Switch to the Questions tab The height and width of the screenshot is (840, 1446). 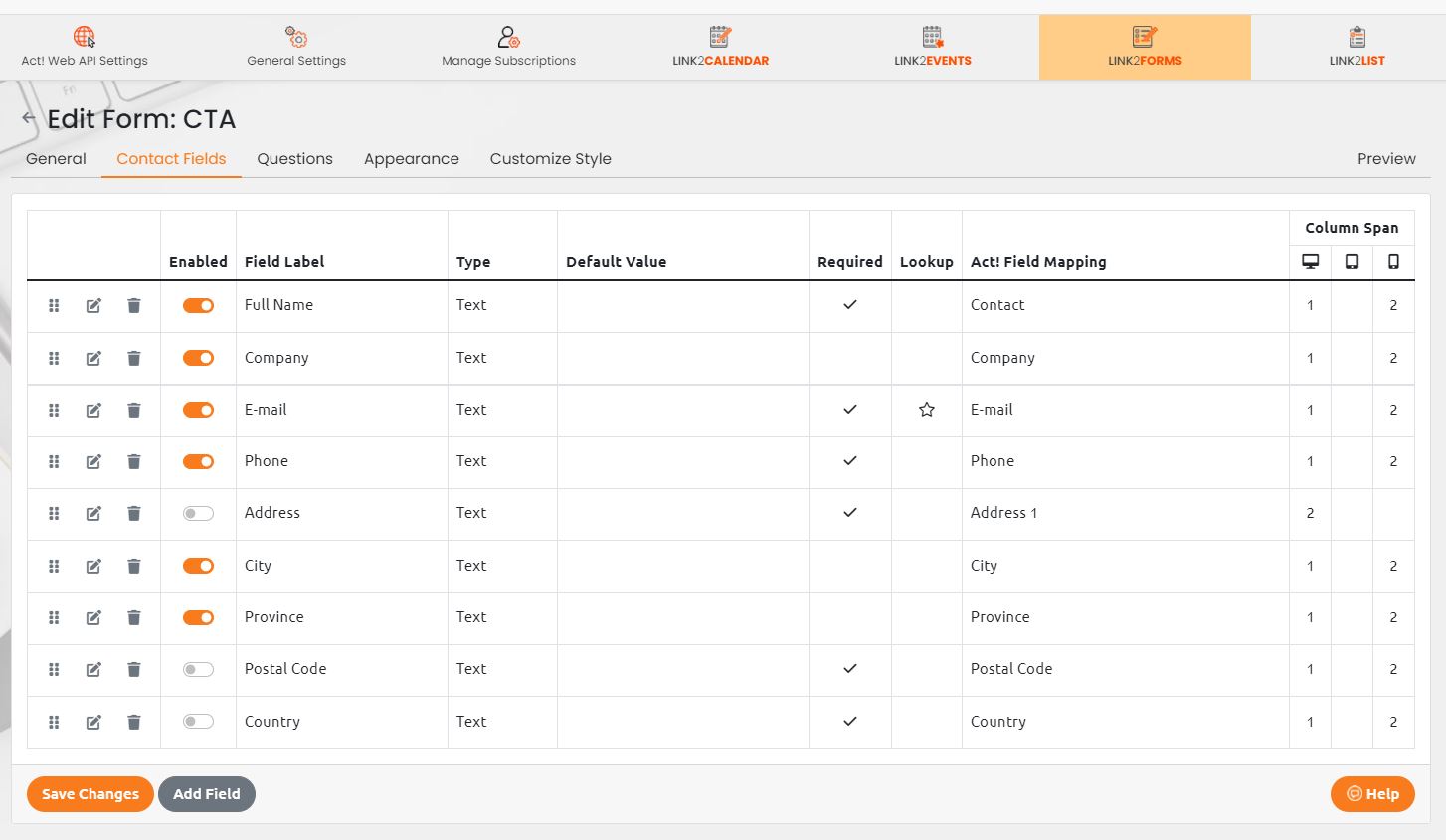pyautogui.click(x=294, y=159)
